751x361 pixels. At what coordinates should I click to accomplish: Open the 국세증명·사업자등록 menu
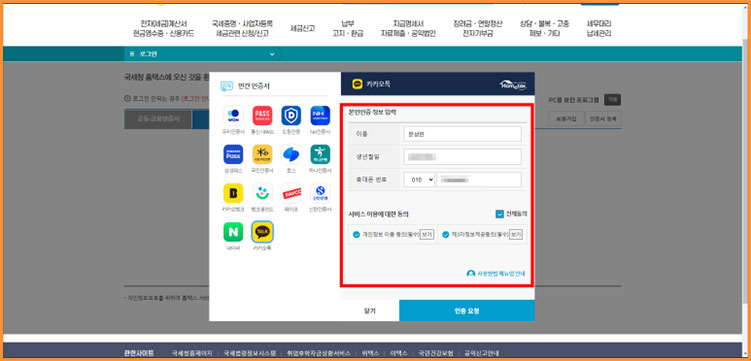point(242,28)
